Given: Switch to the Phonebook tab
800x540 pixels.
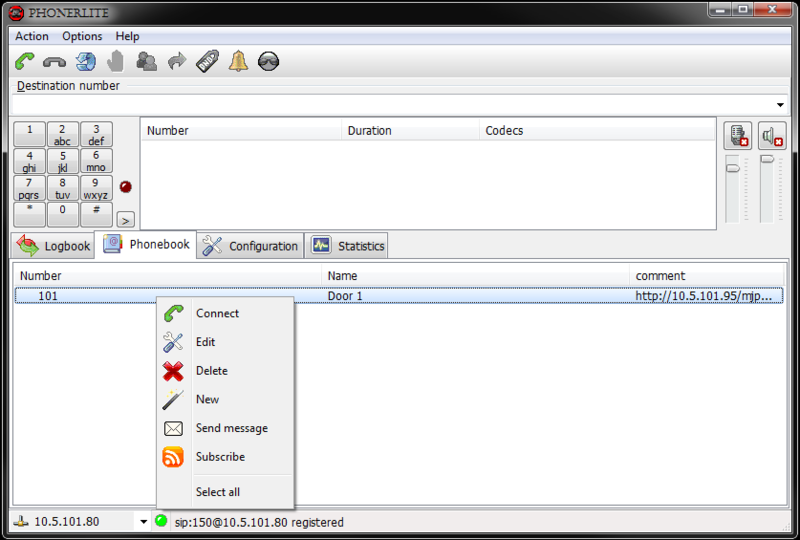Looking at the screenshot, I should tap(146, 244).
